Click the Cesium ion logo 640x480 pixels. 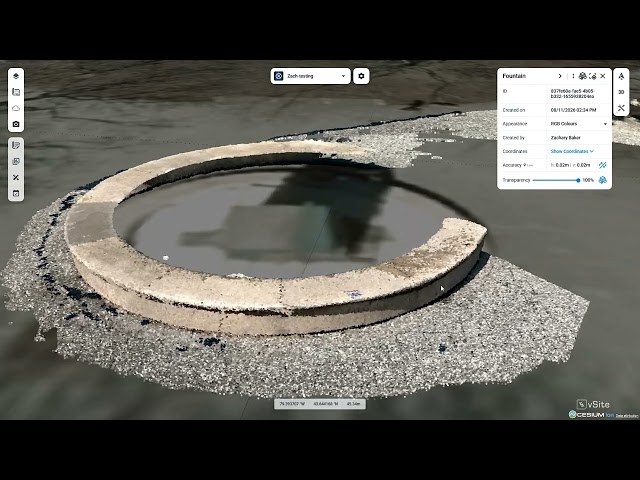591,414
